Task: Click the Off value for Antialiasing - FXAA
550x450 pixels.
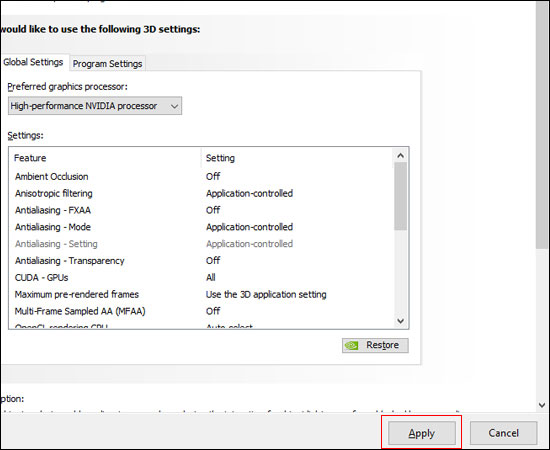Action: click(213, 210)
